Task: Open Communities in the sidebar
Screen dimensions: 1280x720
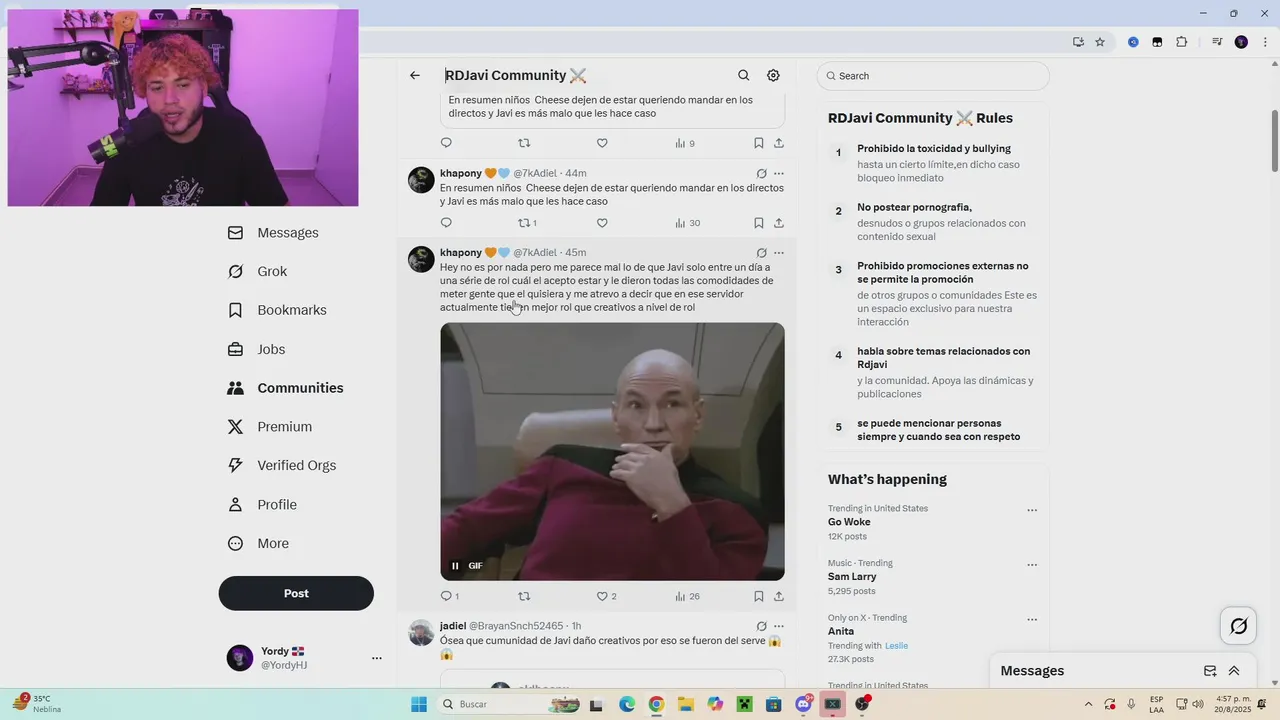Action: coord(285,388)
